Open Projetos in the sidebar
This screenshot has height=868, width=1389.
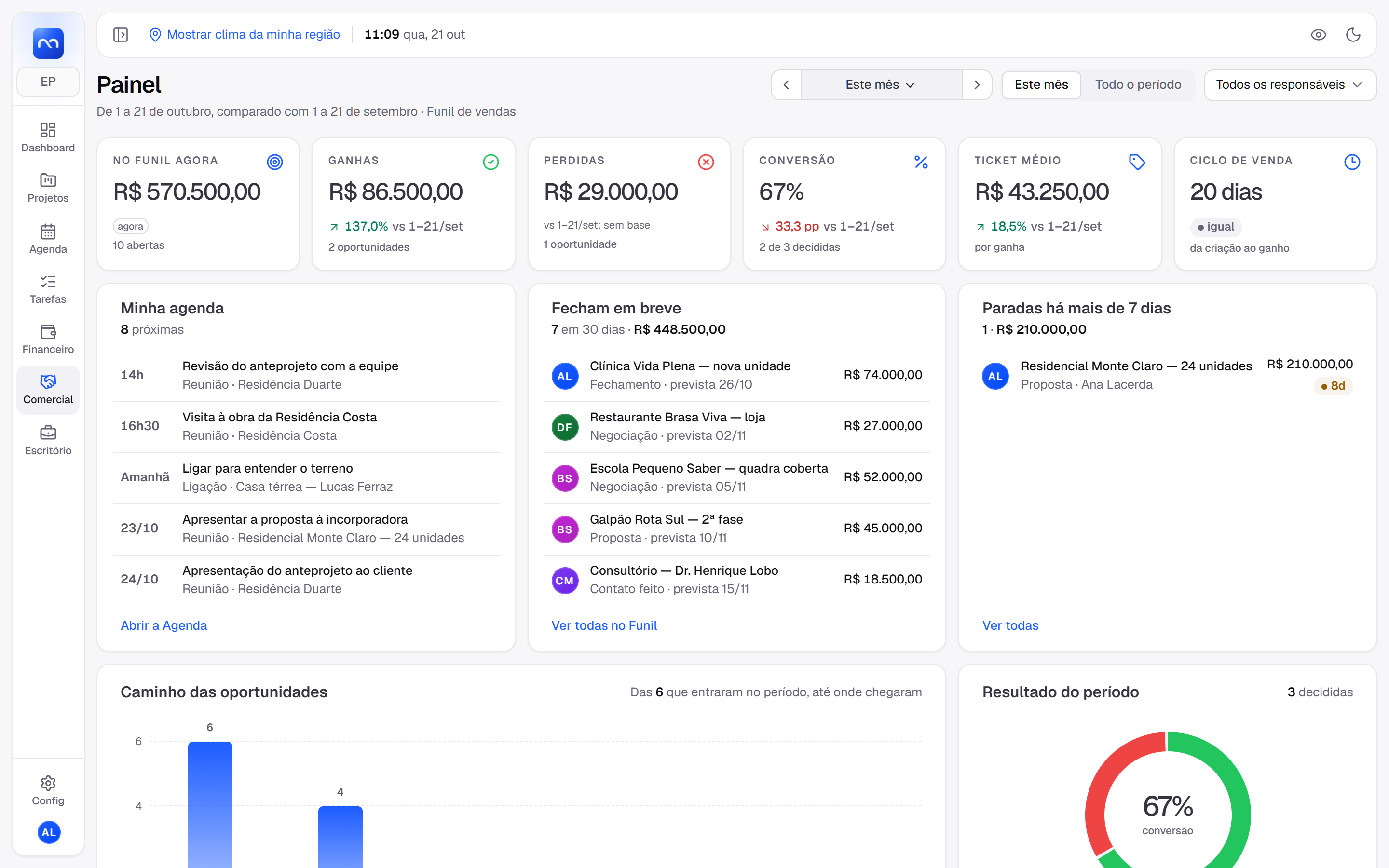[48, 188]
